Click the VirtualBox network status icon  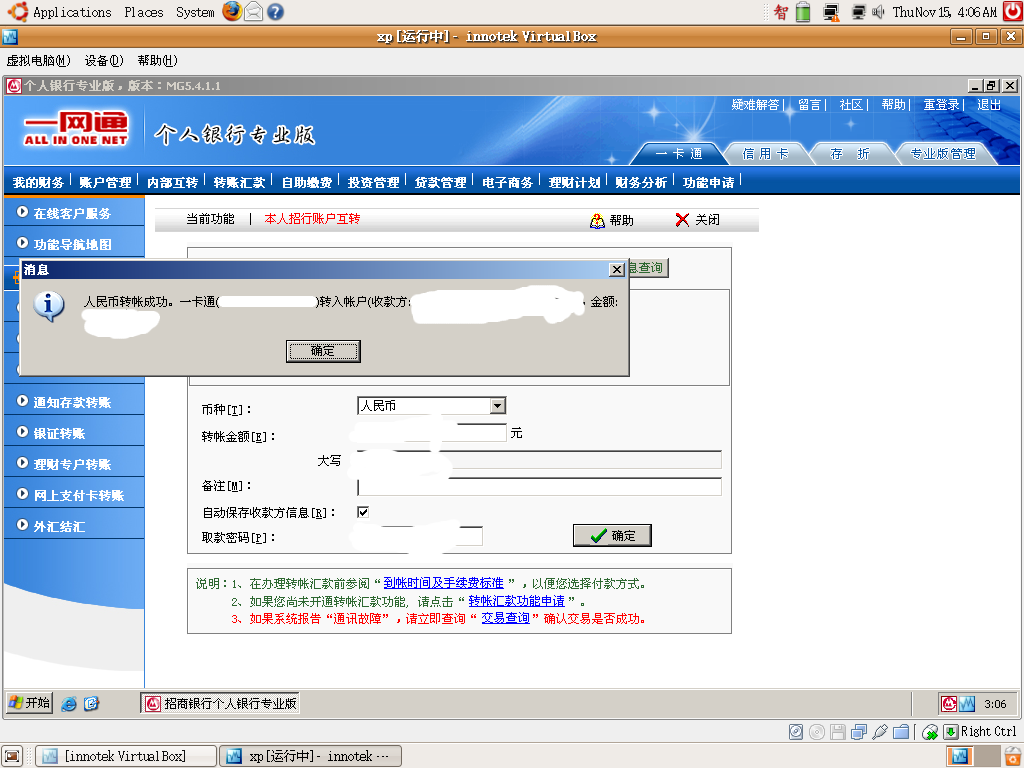(x=859, y=732)
